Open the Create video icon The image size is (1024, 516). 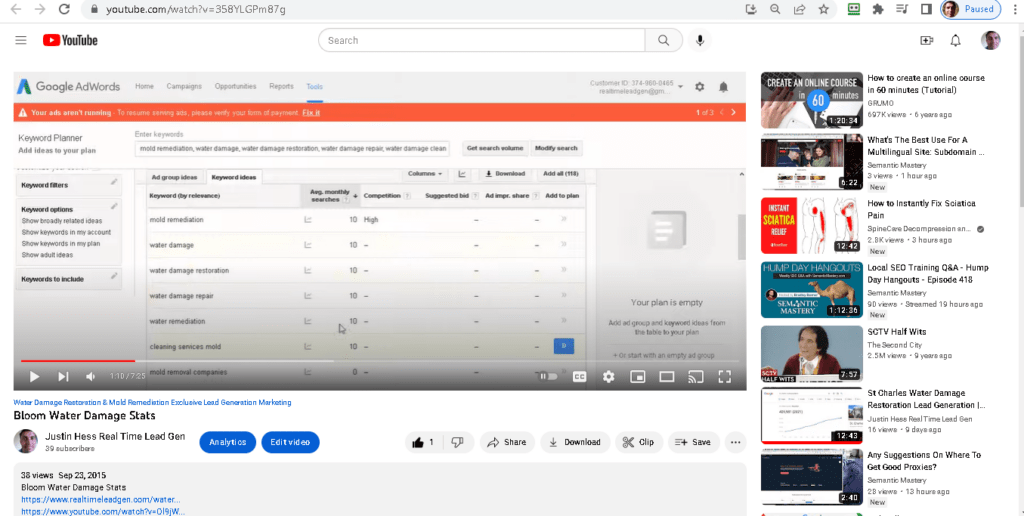tap(926, 40)
